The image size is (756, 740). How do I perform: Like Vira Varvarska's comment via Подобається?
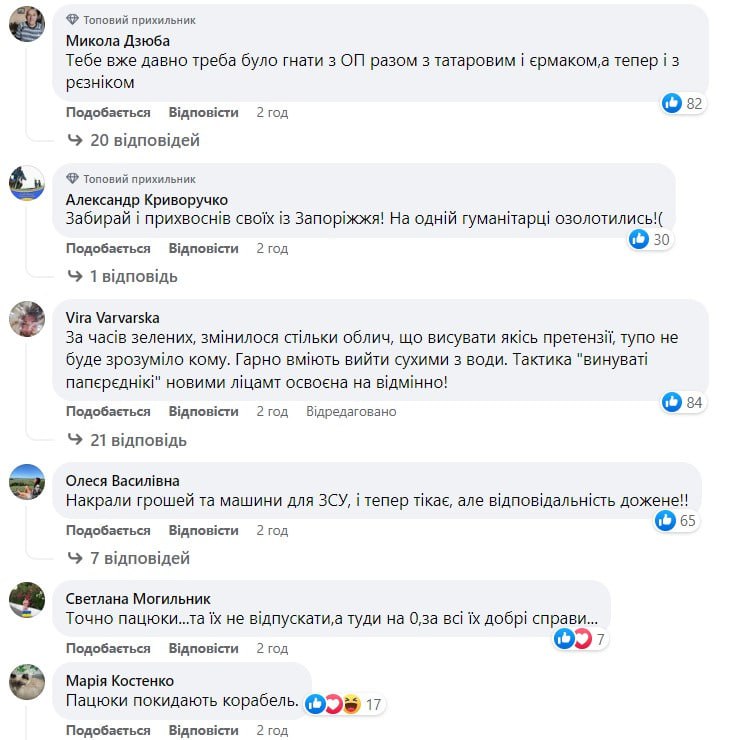[x=108, y=411]
